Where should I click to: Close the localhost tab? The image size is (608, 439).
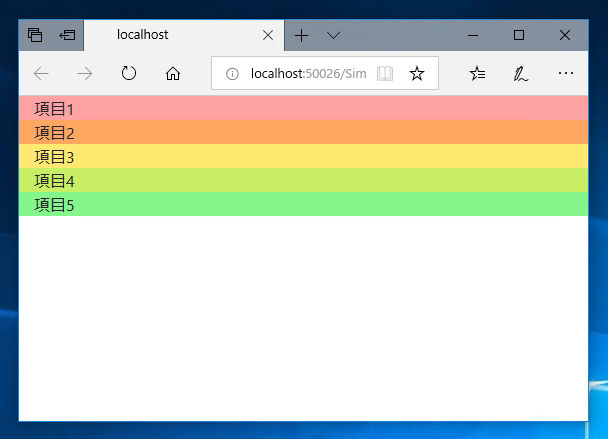[x=268, y=35]
